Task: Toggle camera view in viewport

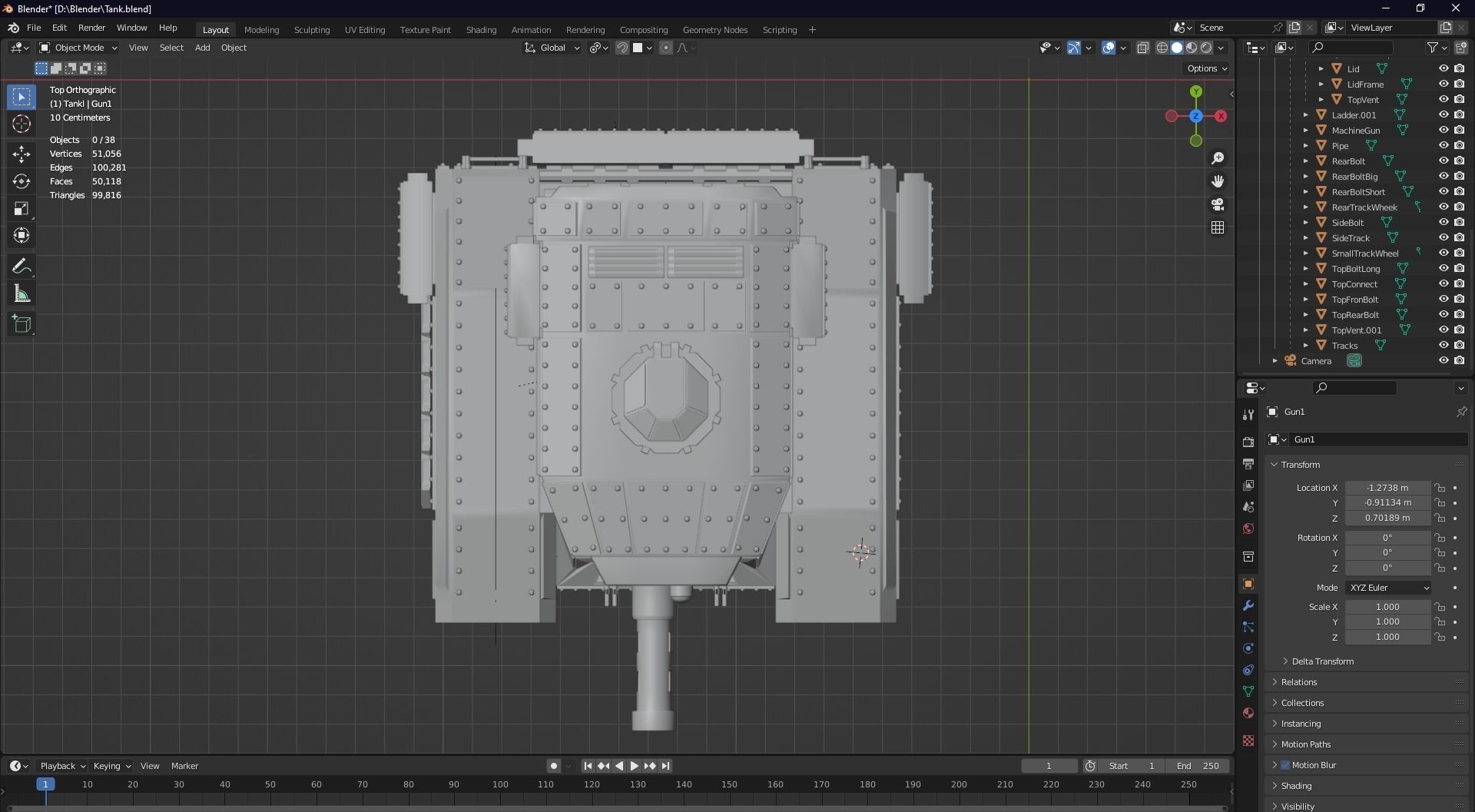Action: 1218,204
